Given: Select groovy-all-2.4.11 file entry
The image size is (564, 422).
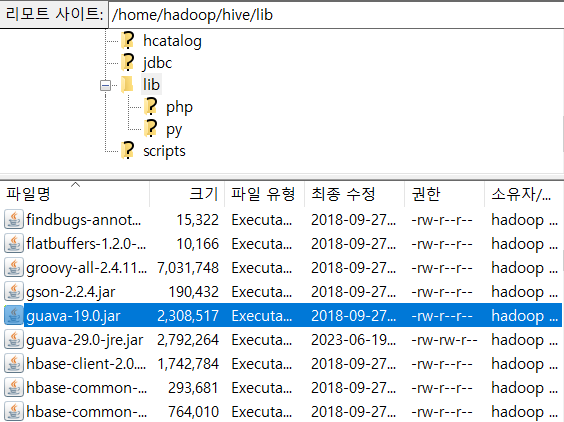Looking at the screenshot, I should pos(282,268).
